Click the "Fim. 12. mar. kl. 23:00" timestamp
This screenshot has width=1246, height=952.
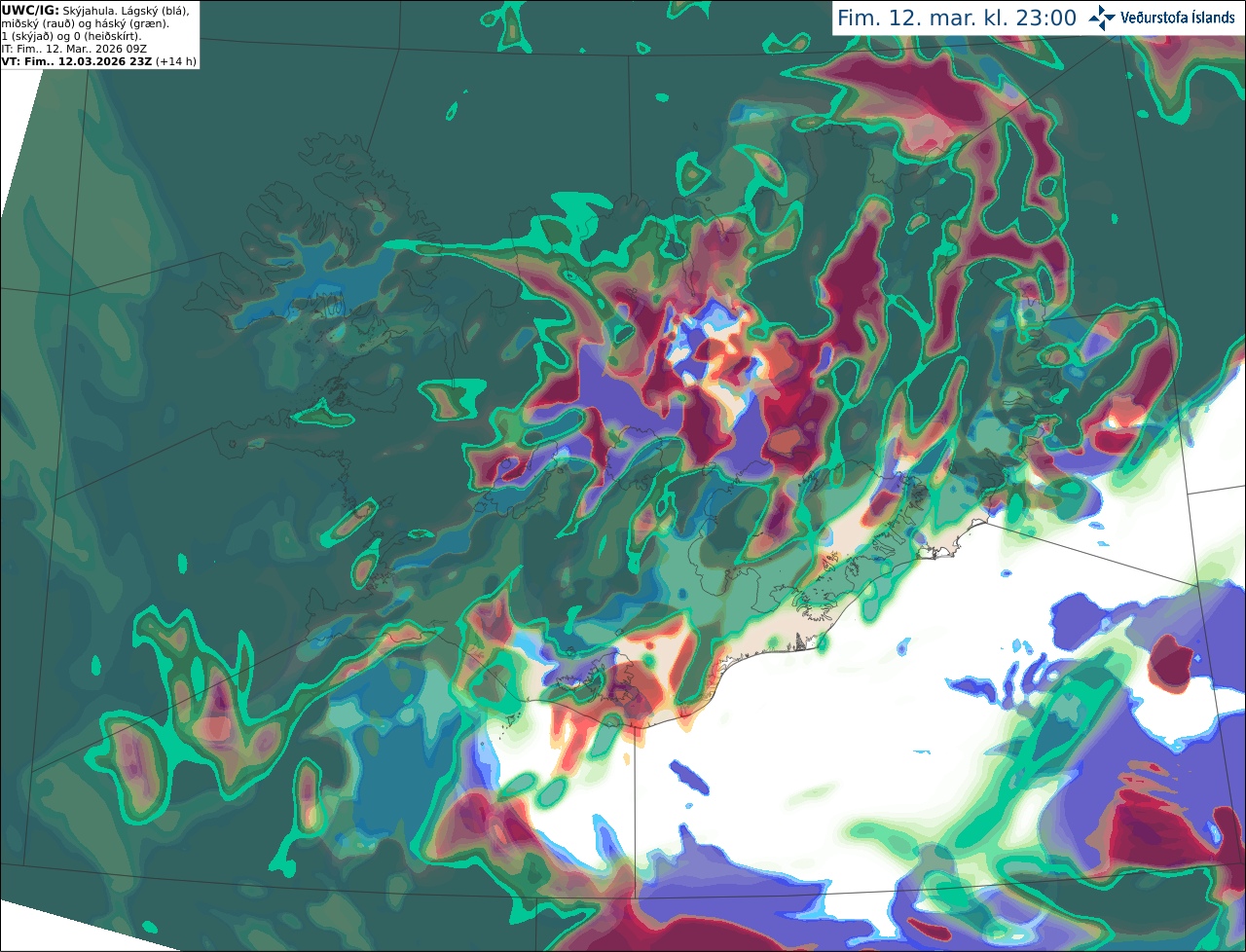point(957,18)
